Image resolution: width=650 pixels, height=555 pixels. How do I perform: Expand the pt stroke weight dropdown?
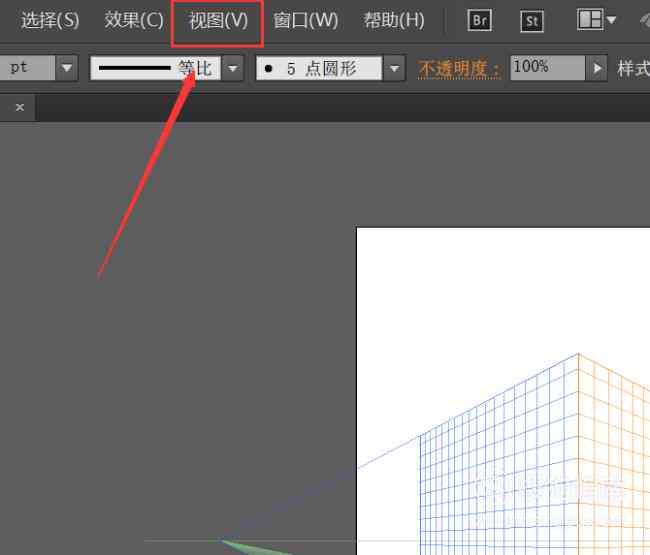tap(67, 68)
